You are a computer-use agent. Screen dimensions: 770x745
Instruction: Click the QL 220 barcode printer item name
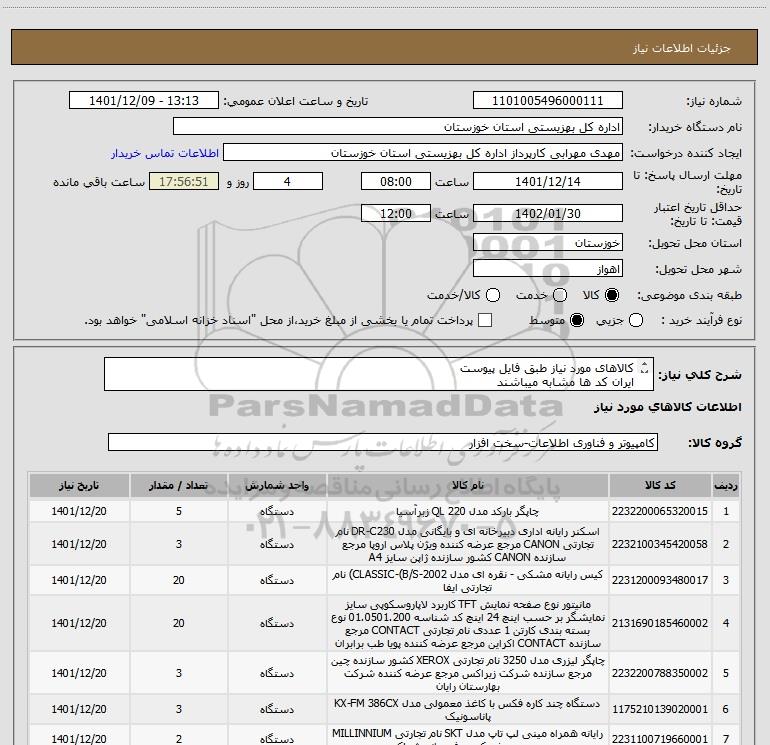pyautogui.click(x=468, y=511)
